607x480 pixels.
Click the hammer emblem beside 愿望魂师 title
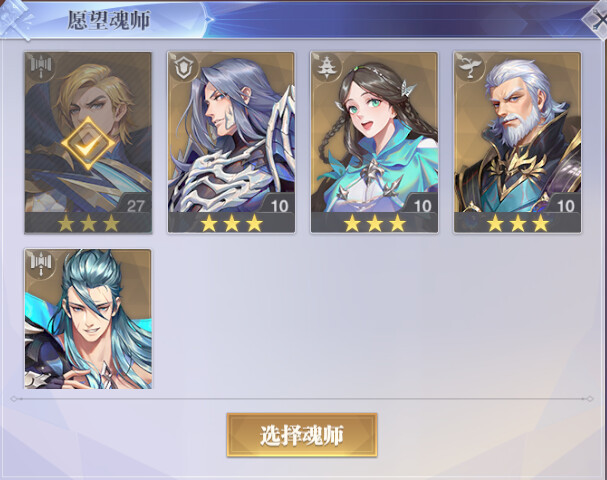pos(15,19)
